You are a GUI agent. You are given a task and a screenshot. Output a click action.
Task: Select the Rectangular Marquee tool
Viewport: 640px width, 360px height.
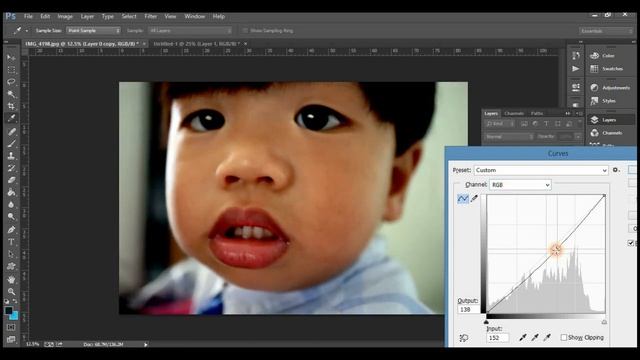coord(11,70)
